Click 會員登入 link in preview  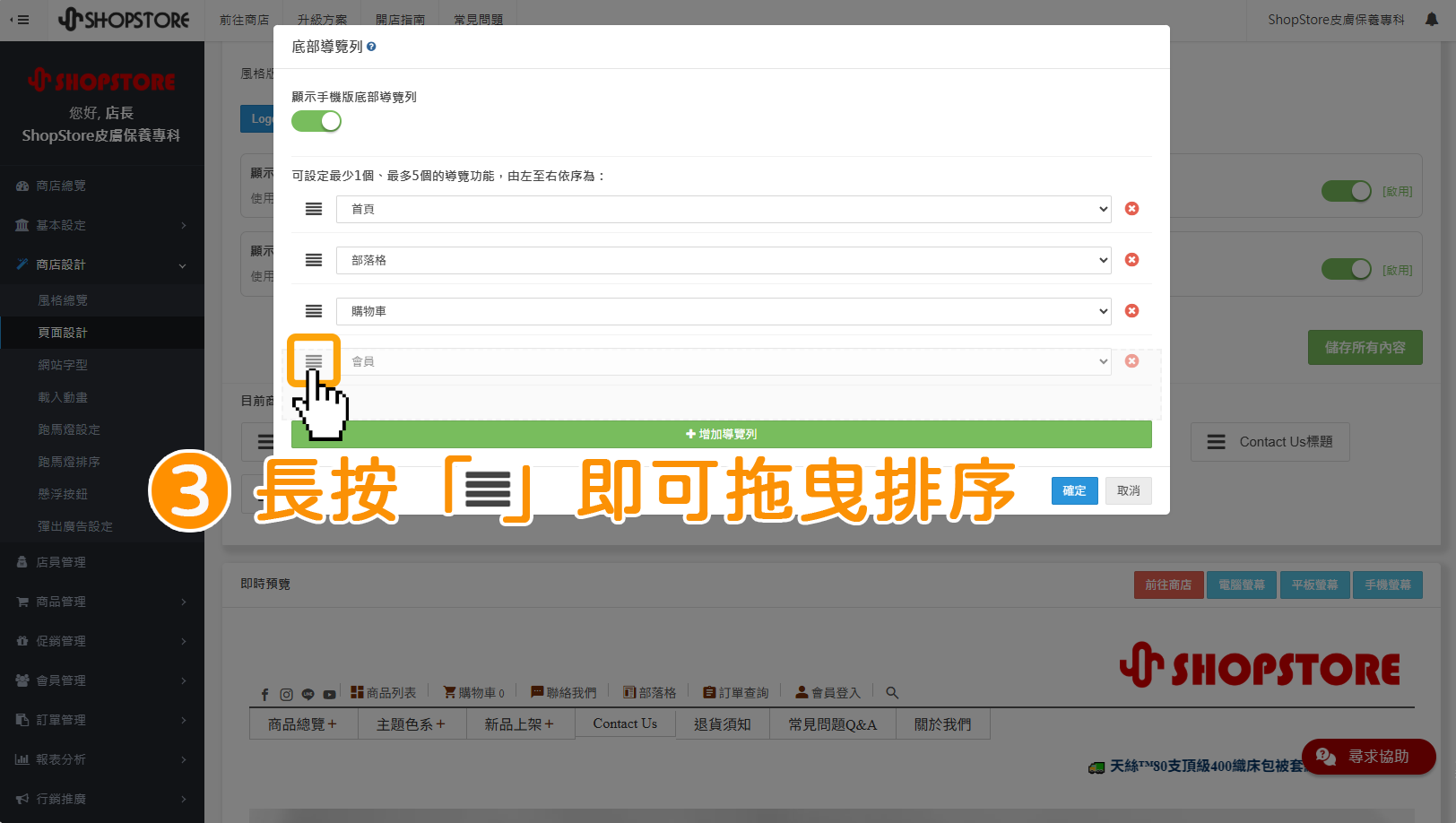[828, 693]
